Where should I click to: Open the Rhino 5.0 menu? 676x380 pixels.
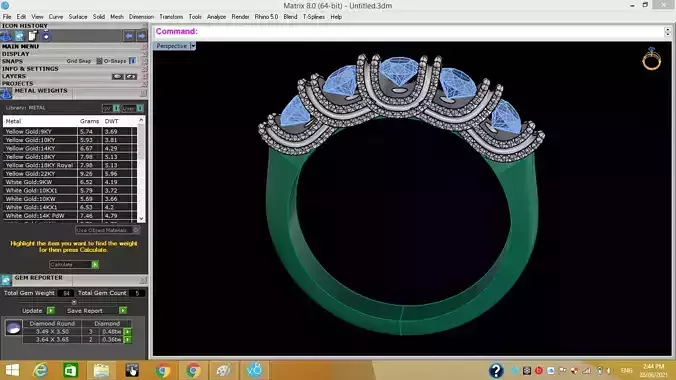pos(266,17)
